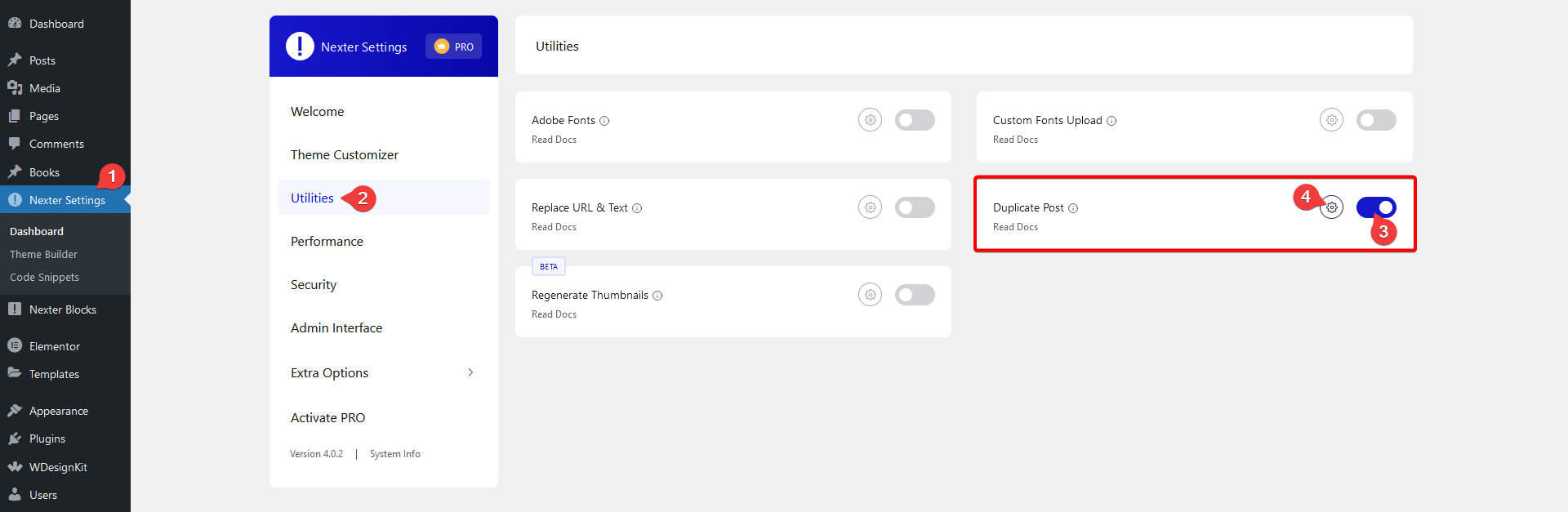This screenshot has height=512, width=1568.
Task: Click the Comments bubble icon
Action: [x=15, y=144]
